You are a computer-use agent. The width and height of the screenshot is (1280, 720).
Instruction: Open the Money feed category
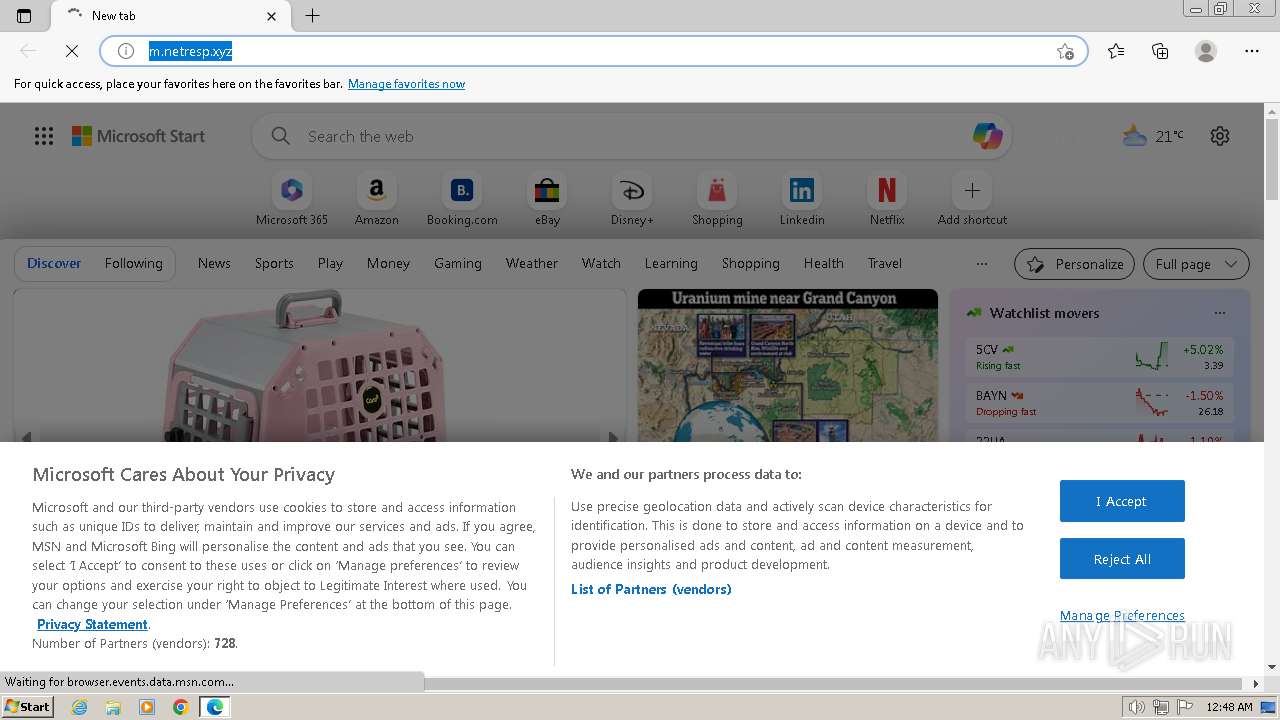[388, 263]
